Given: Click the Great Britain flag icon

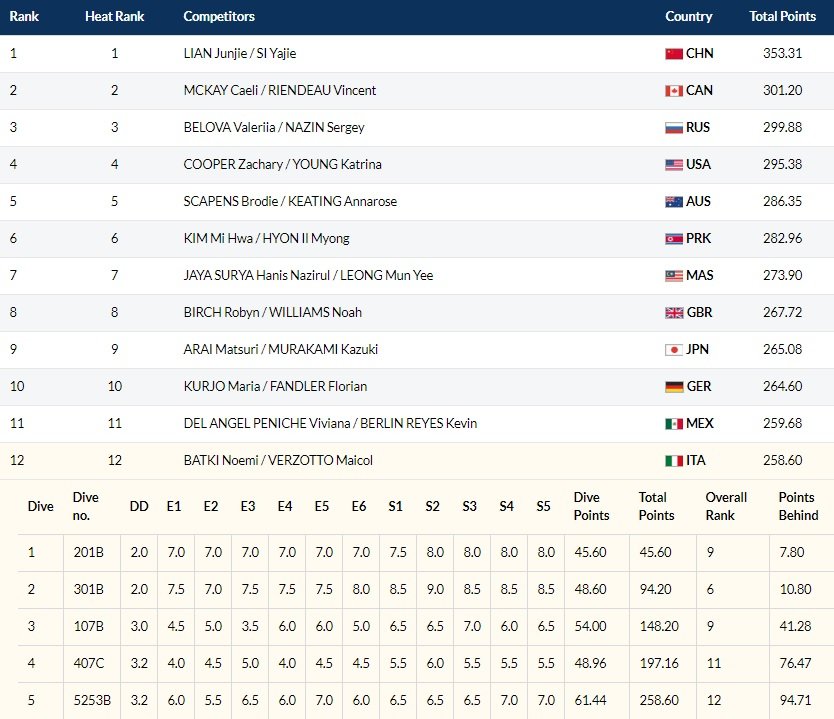Looking at the screenshot, I should pyautogui.click(x=674, y=313).
